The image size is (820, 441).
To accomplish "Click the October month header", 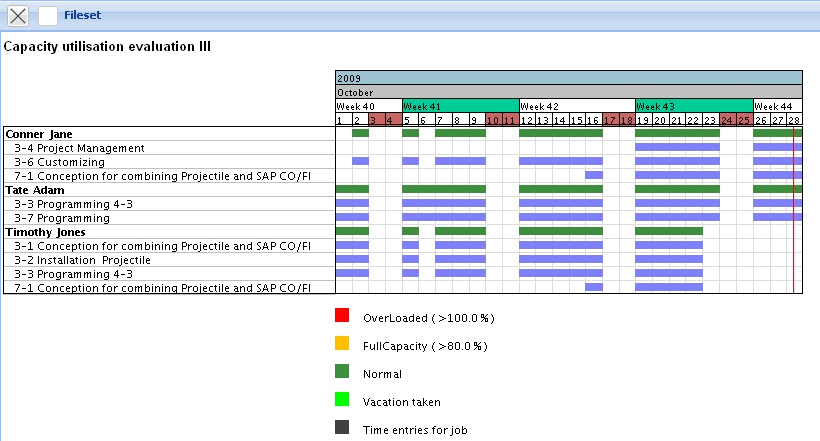I will (568, 92).
